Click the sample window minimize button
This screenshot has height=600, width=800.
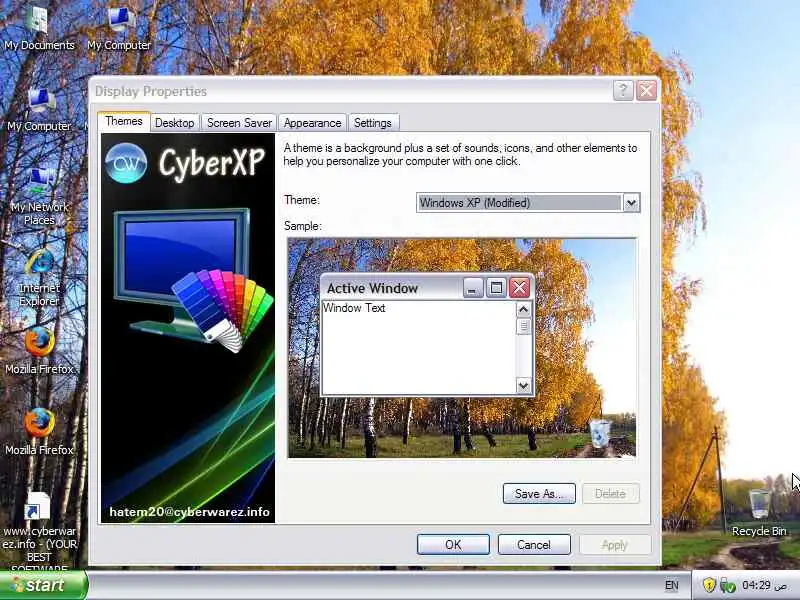pyautogui.click(x=473, y=288)
